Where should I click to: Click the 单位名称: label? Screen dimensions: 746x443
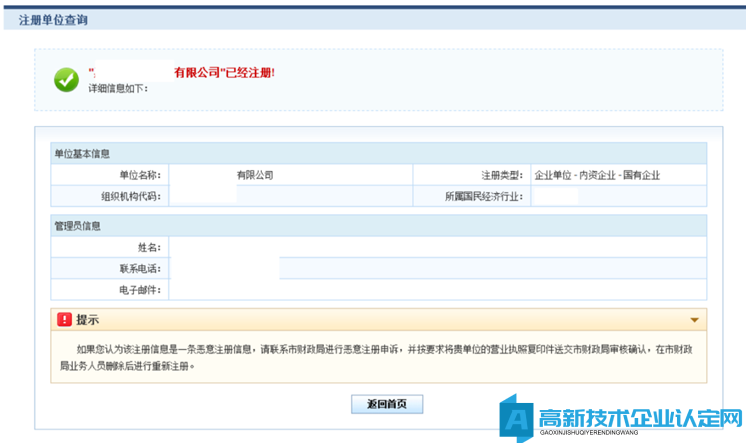pos(140,175)
